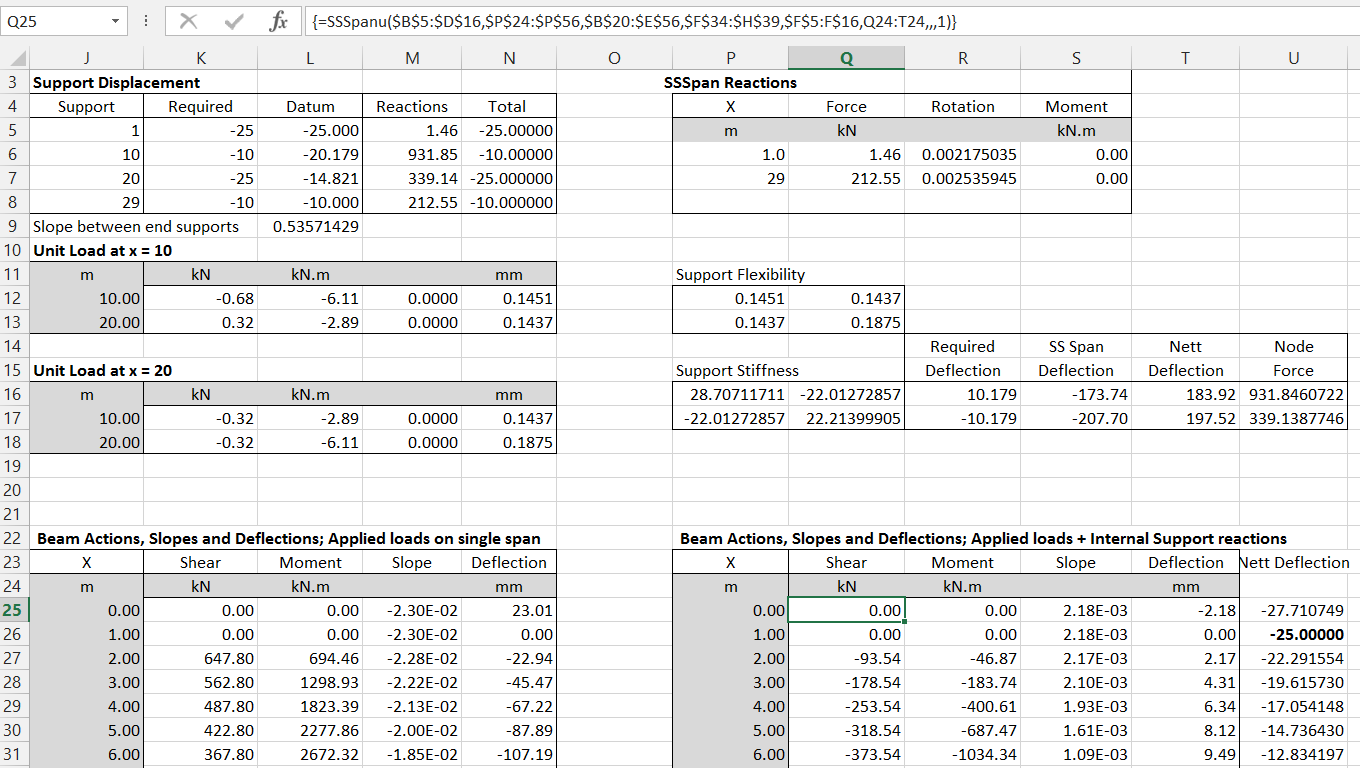1360x768 pixels.
Task: Open the Name Box dropdown arrow
Action: [x=113, y=21]
